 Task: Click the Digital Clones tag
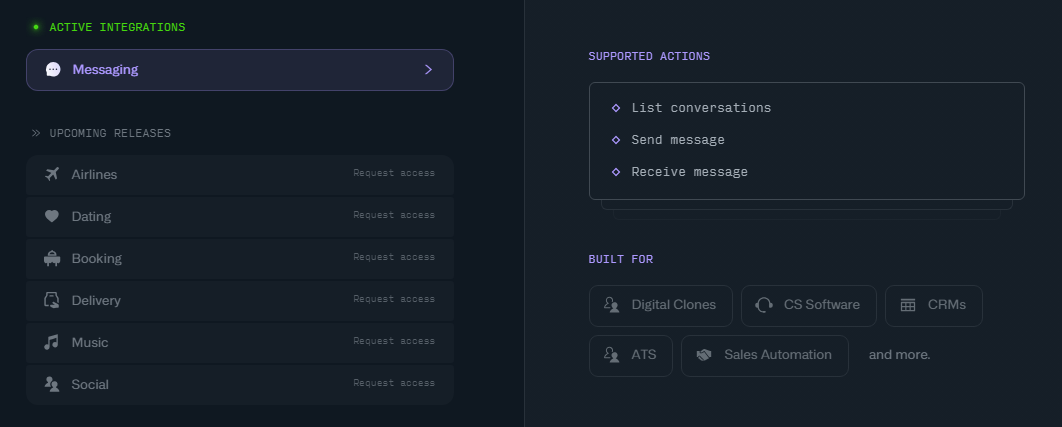click(x=661, y=305)
